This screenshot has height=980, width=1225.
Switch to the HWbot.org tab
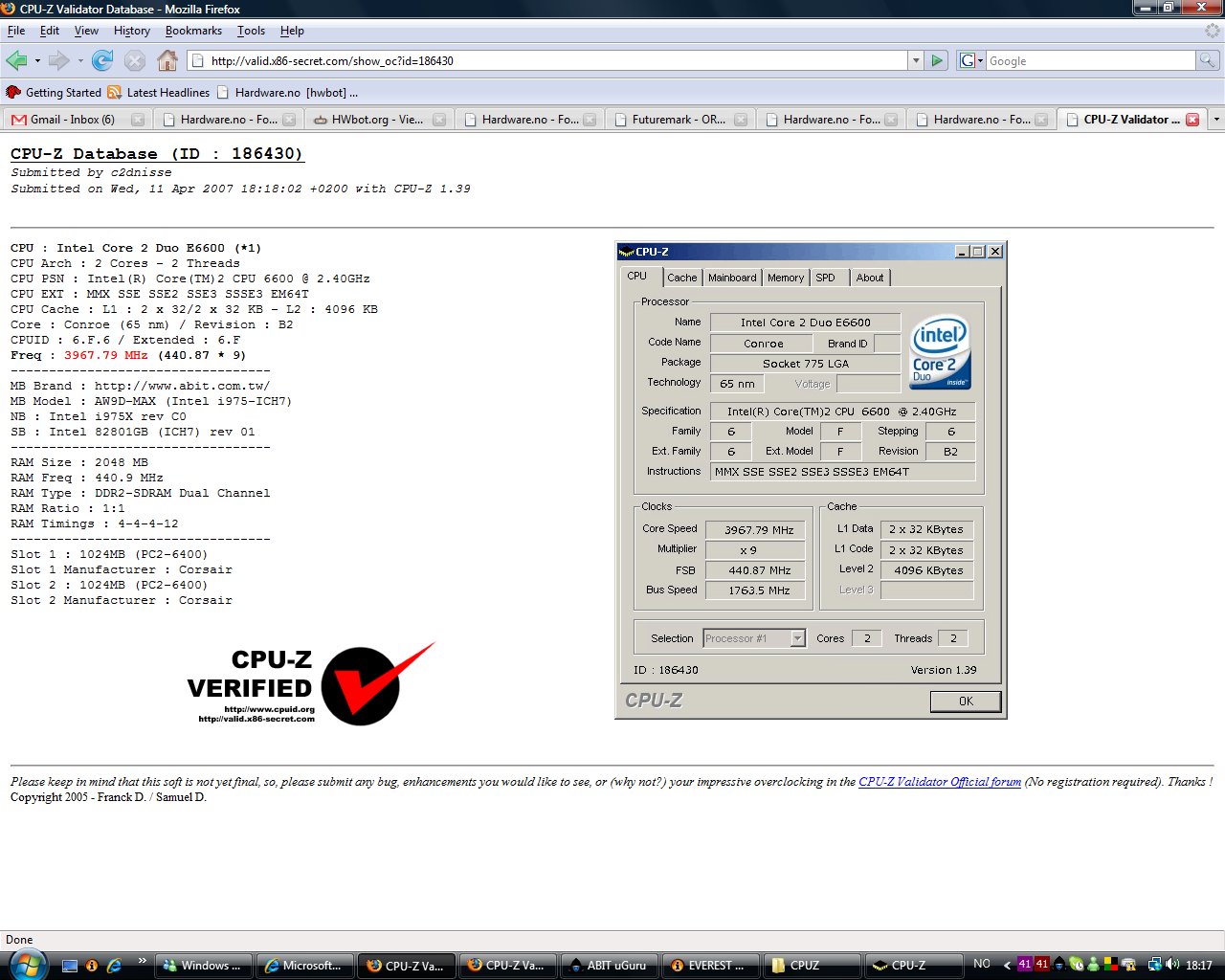point(379,120)
